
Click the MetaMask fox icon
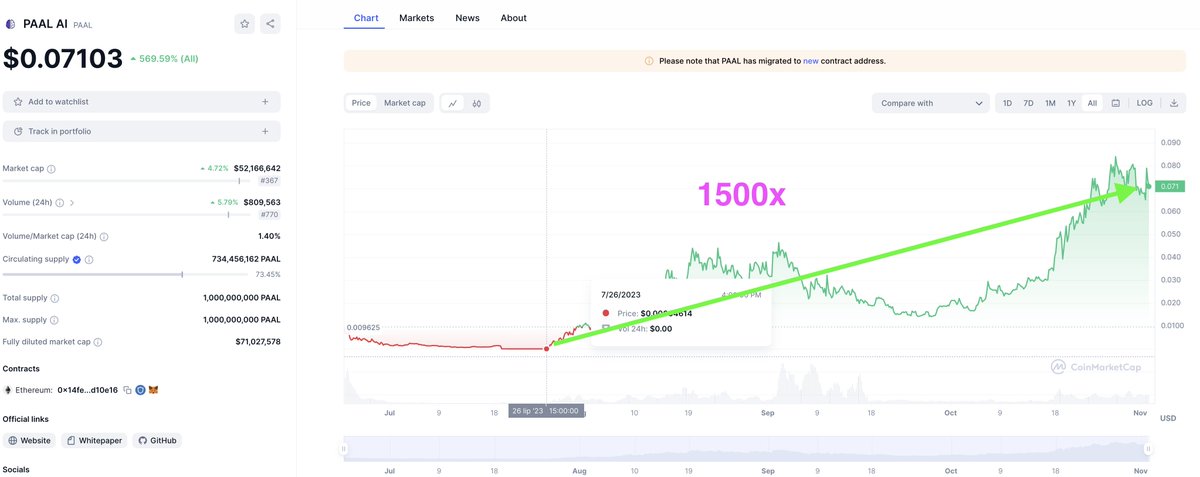tap(154, 390)
